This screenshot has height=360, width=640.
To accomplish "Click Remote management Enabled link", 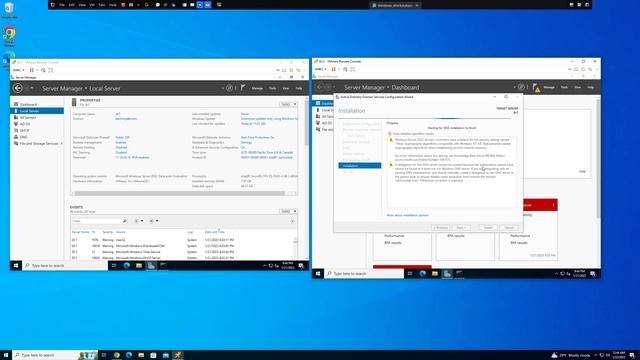I will click(121, 142).
